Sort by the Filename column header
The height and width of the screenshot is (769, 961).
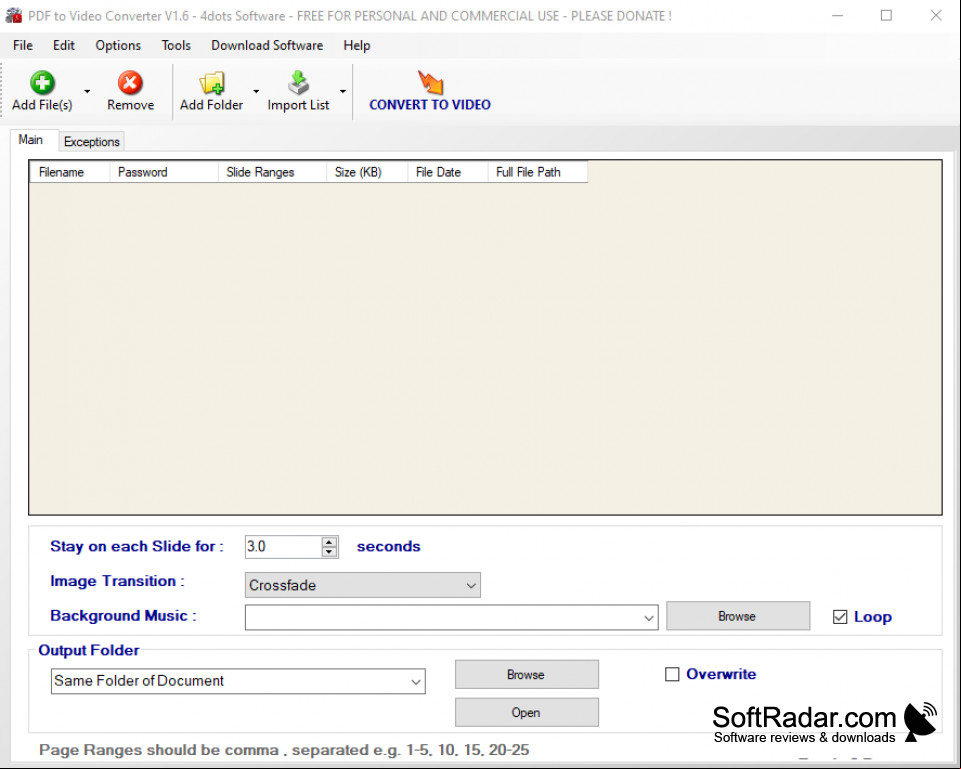[69, 172]
